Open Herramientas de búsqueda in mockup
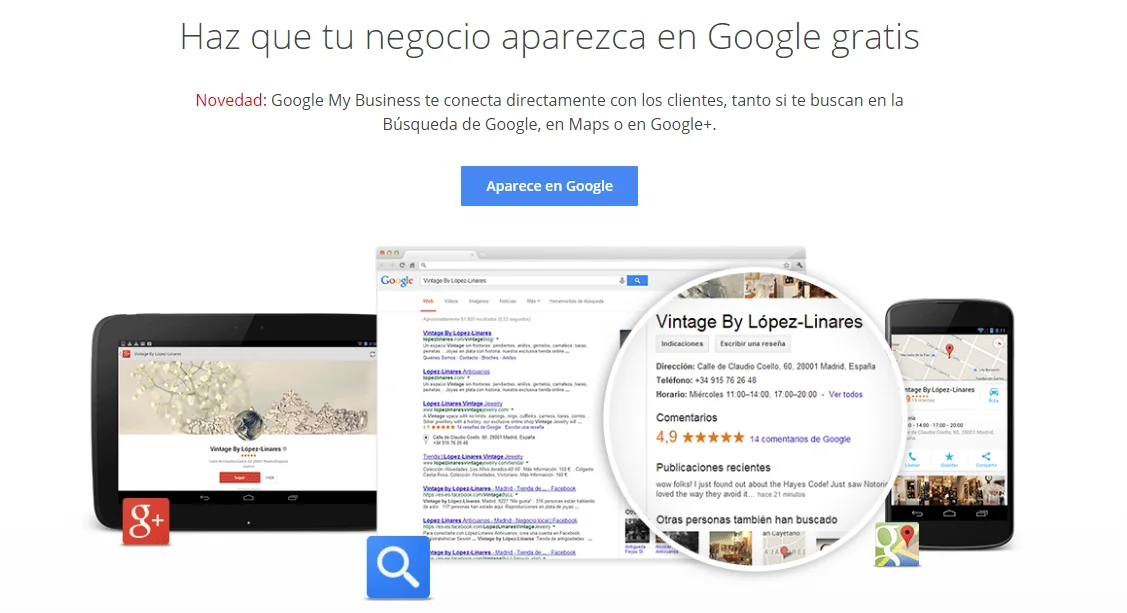This screenshot has height=613, width=1127. pyautogui.click(x=576, y=301)
